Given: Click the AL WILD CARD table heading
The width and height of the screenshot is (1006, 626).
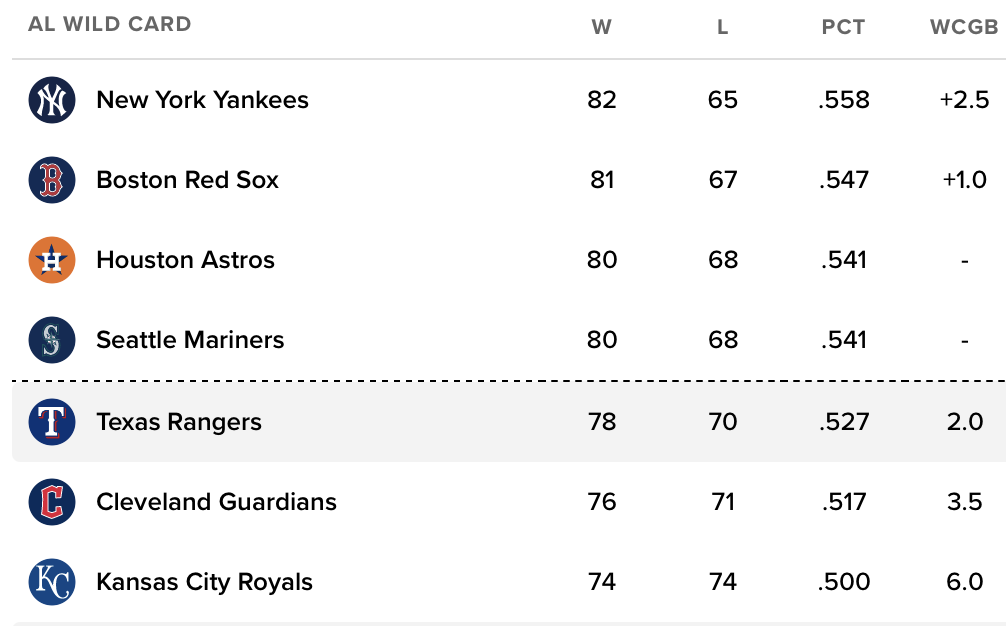Looking at the screenshot, I should coord(110,24).
